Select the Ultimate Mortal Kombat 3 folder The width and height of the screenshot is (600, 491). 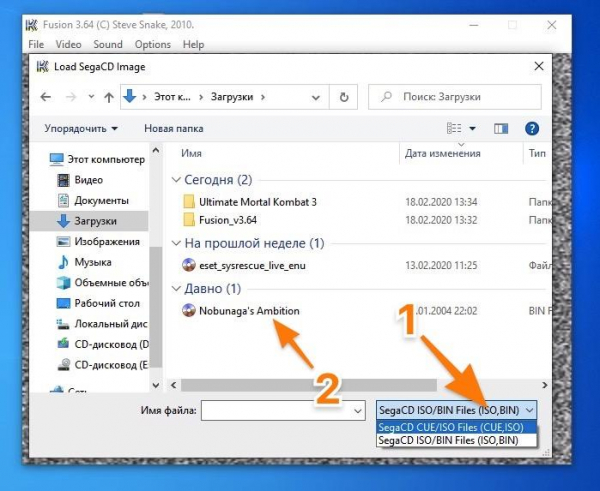pyautogui.click(x=258, y=202)
